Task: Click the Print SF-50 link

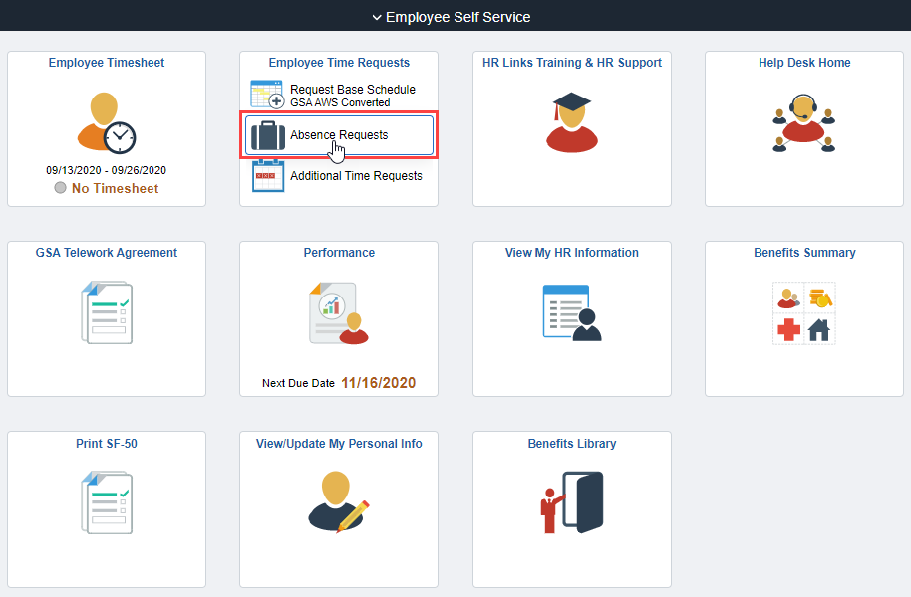Action: pyautogui.click(x=106, y=443)
